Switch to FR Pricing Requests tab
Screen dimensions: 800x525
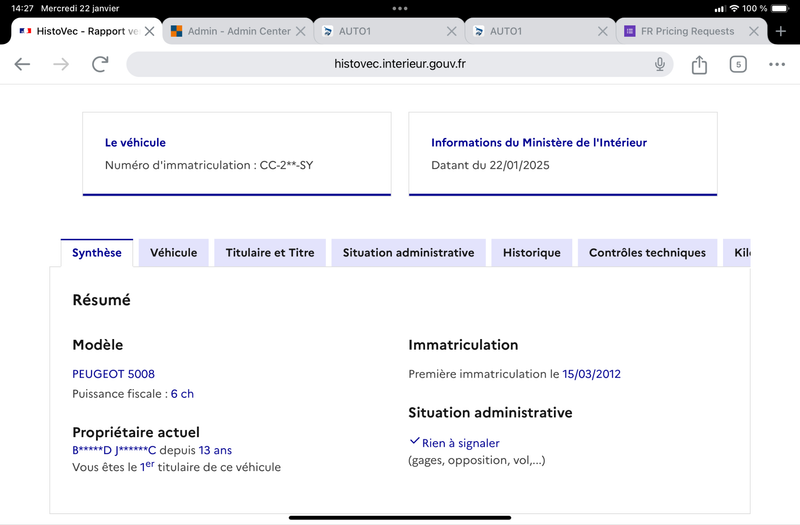691,31
